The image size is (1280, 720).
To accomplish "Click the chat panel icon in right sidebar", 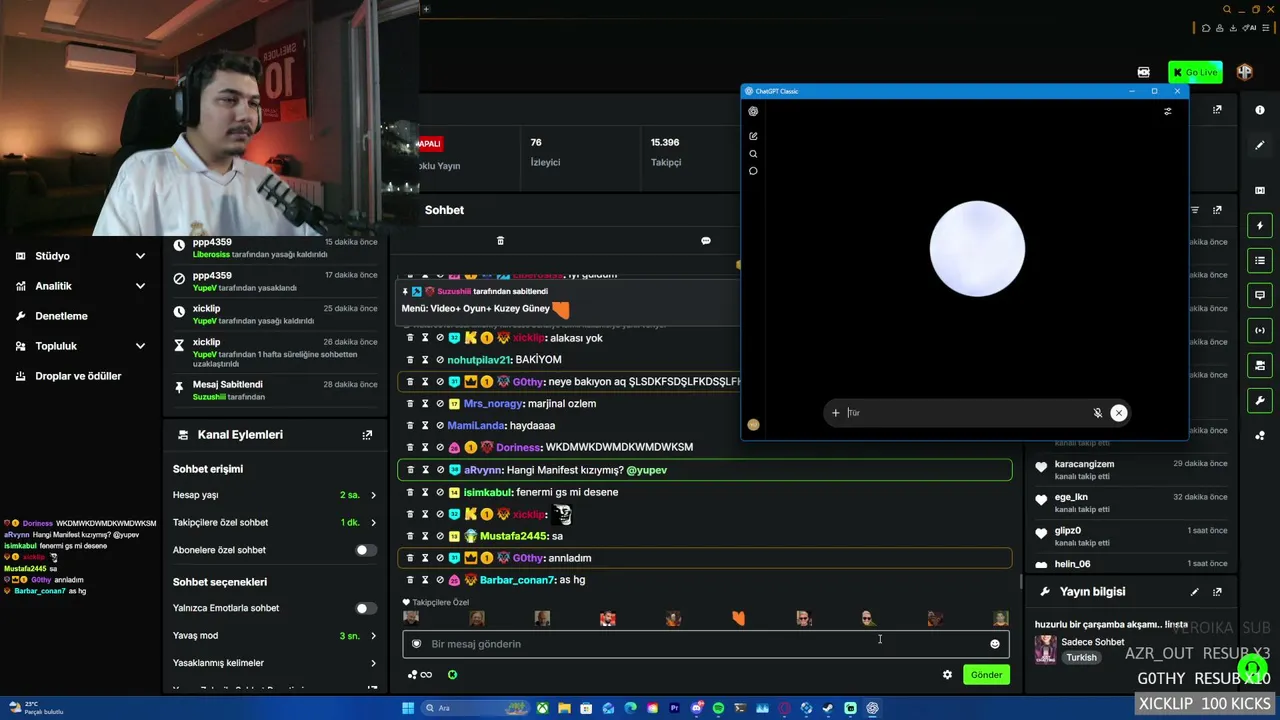I will (x=1260, y=296).
